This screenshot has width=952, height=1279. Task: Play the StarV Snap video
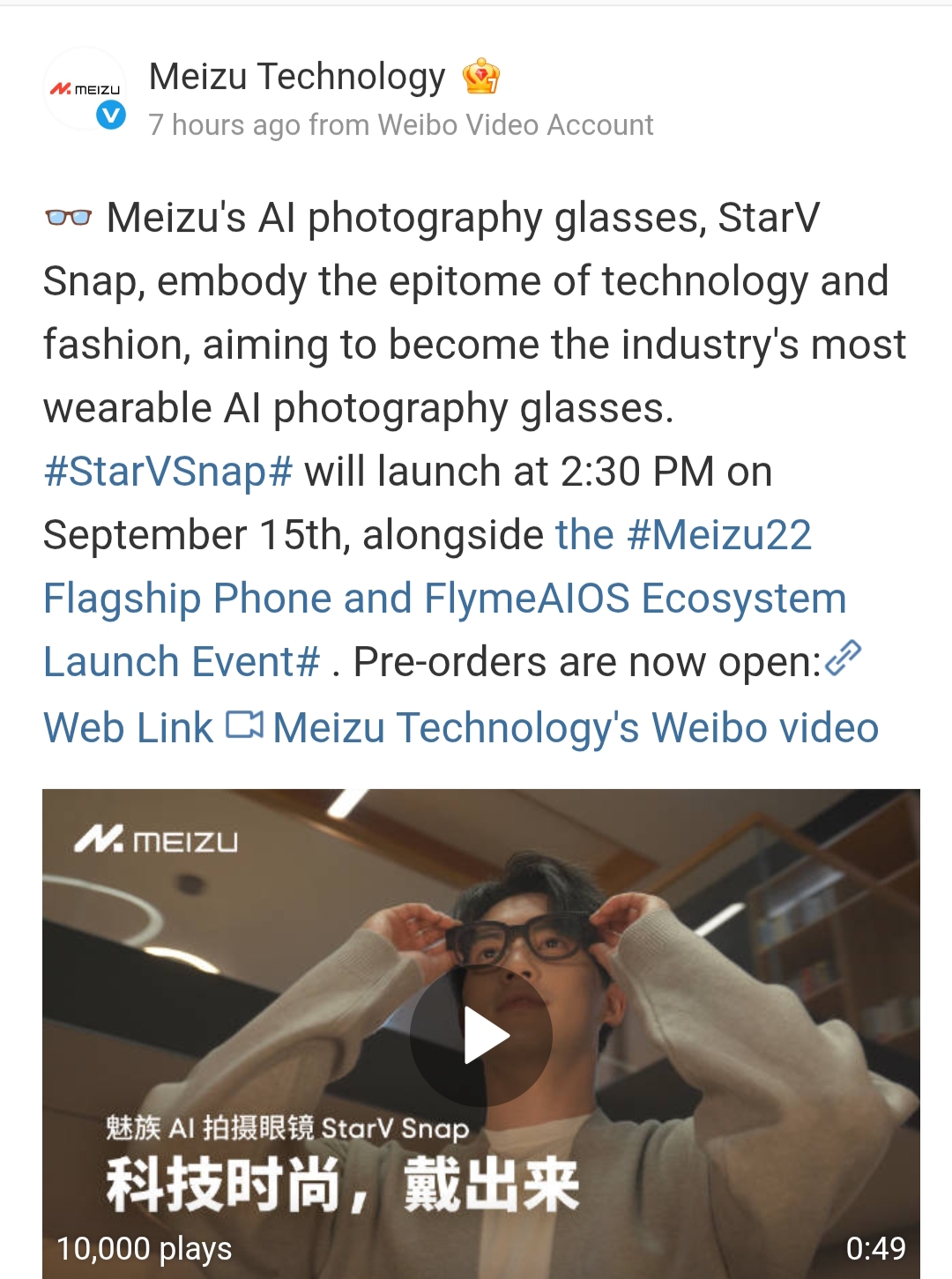[x=481, y=1036]
